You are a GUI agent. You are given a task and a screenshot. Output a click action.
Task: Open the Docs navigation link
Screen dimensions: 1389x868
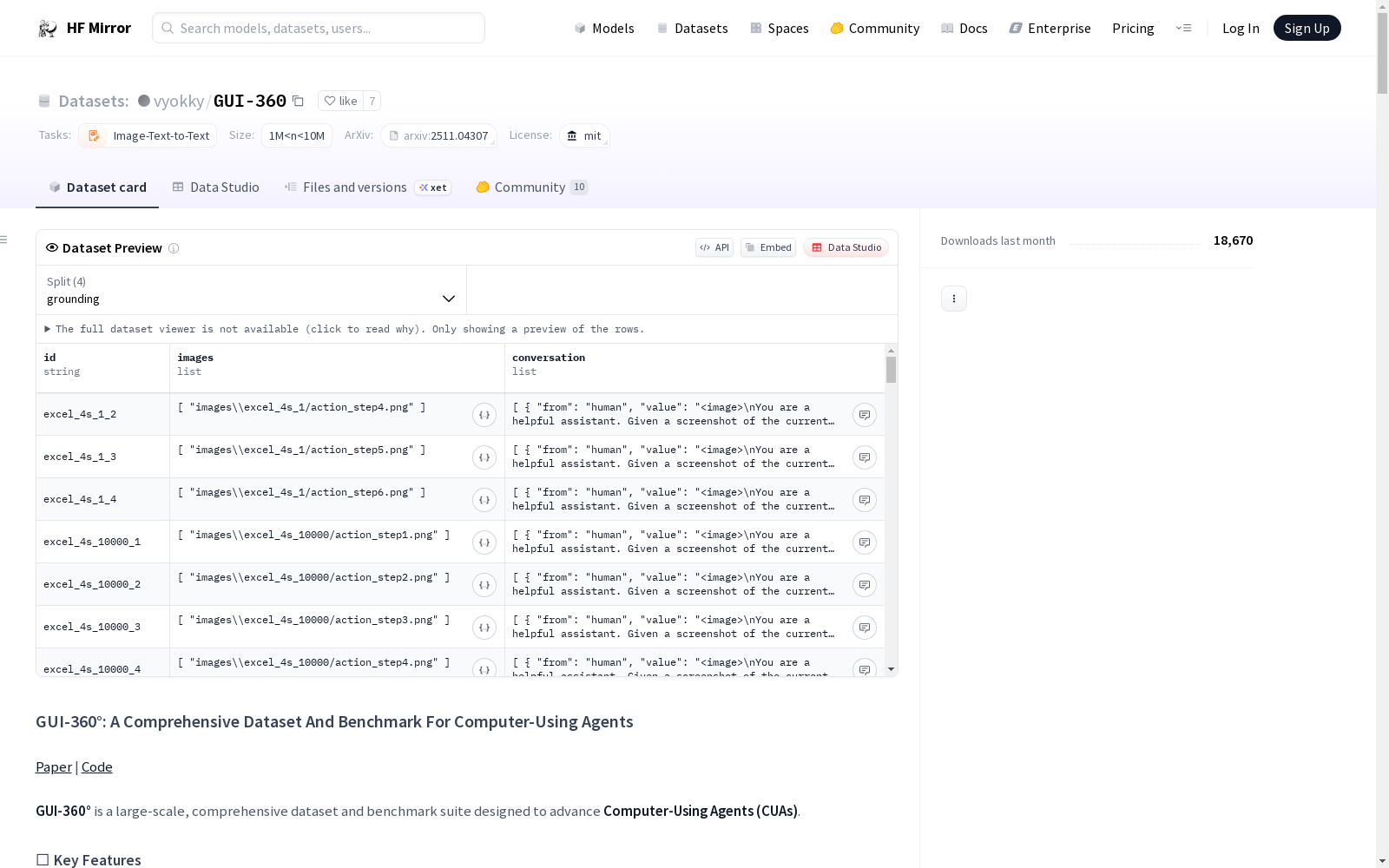(x=964, y=28)
